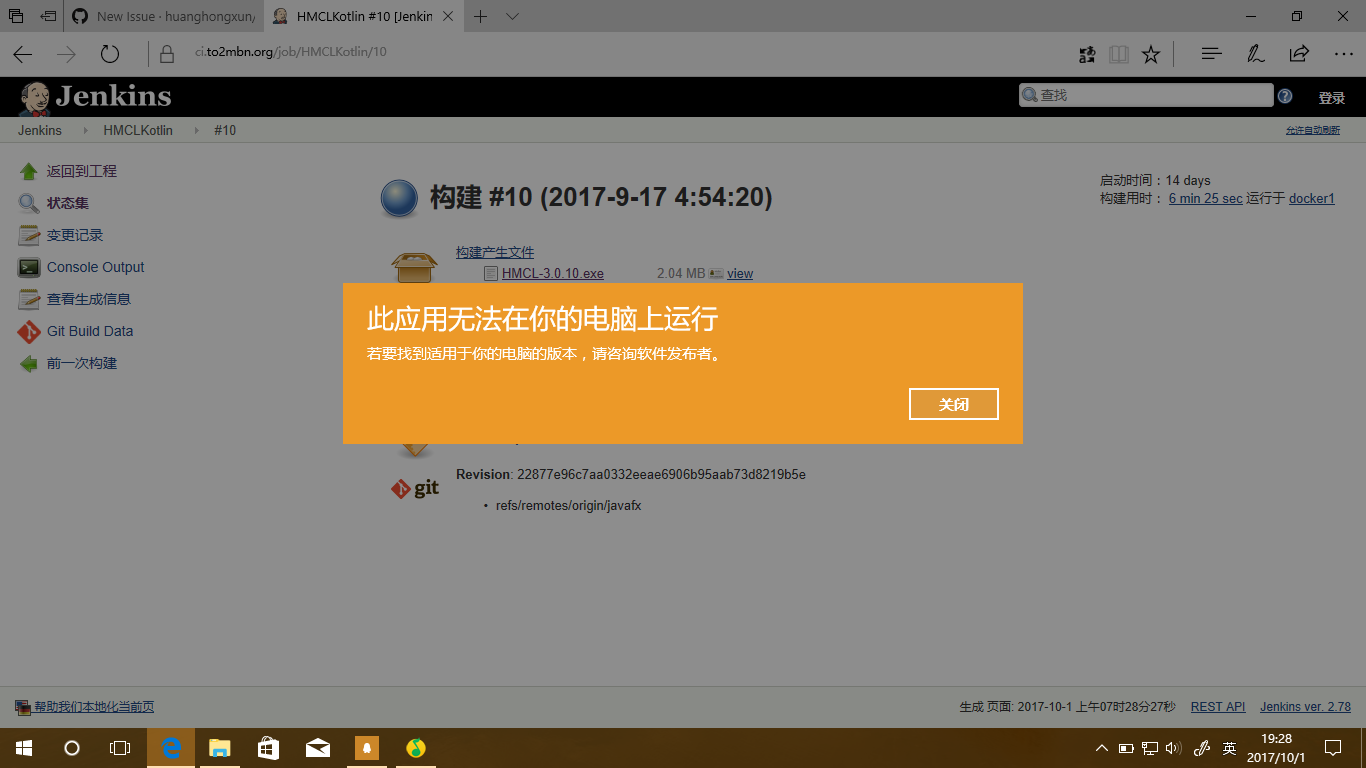Click the magnifier icon beside 状态集
This screenshot has width=1366, height=768.
click(x=29, y=203)
